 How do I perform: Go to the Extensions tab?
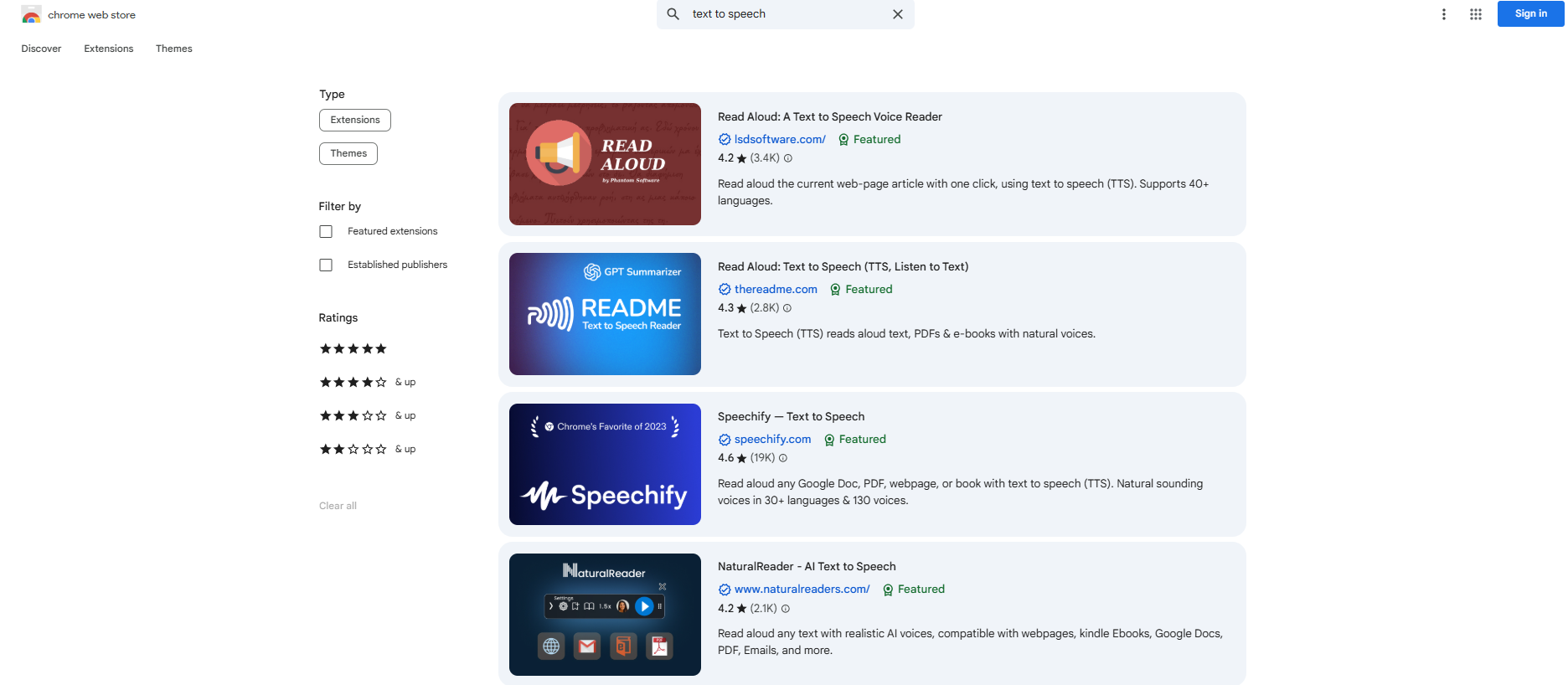click(109, 49)
